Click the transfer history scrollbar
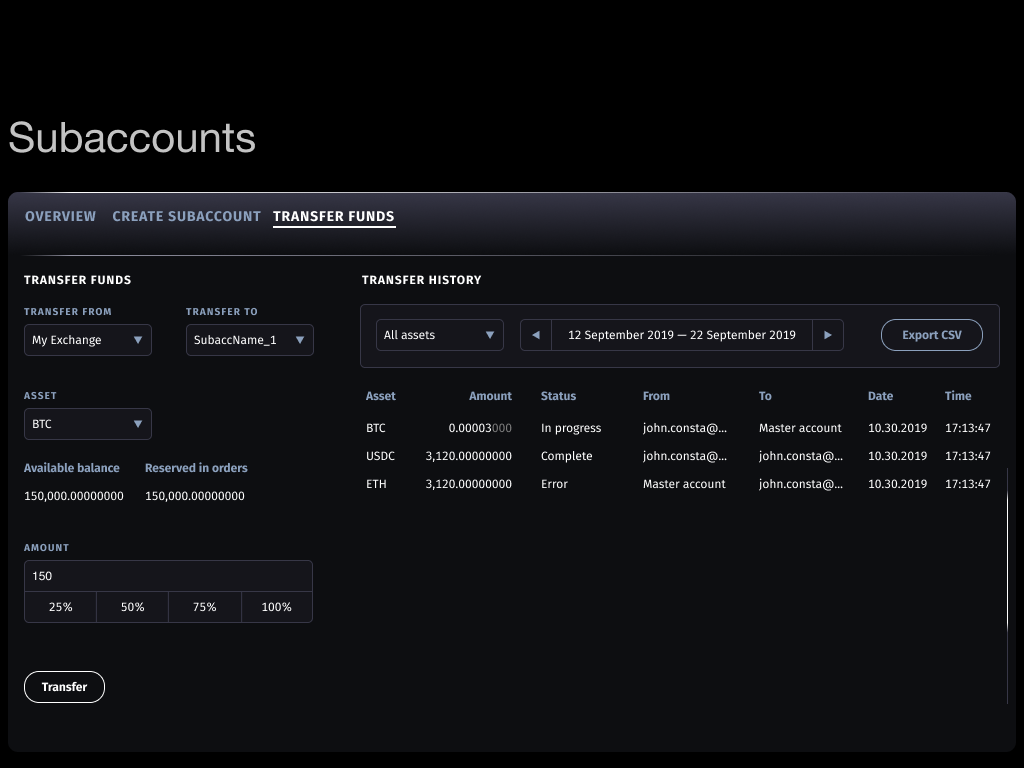This screenshot has width=1024, height=768. (x=1007, y=560)
